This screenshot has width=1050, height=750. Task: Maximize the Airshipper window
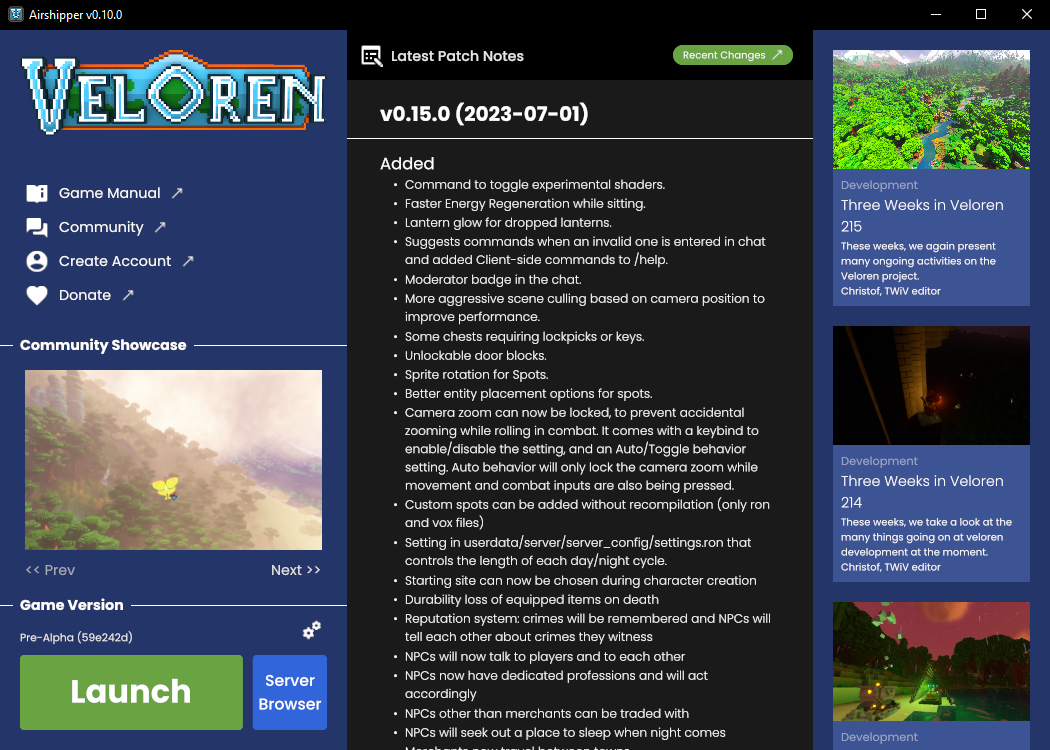(981, 15)
